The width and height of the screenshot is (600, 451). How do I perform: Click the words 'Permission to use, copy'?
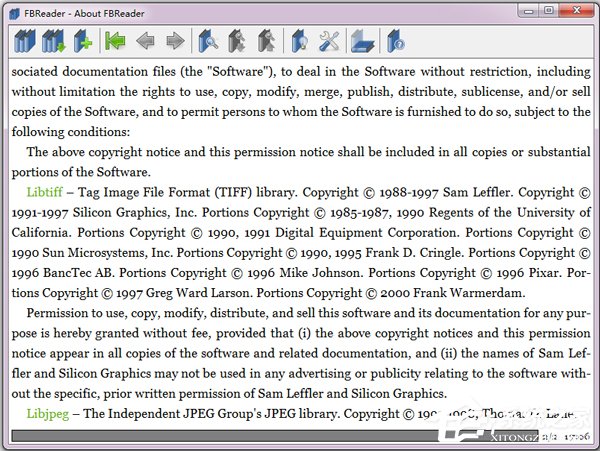[x=93, y=313]
